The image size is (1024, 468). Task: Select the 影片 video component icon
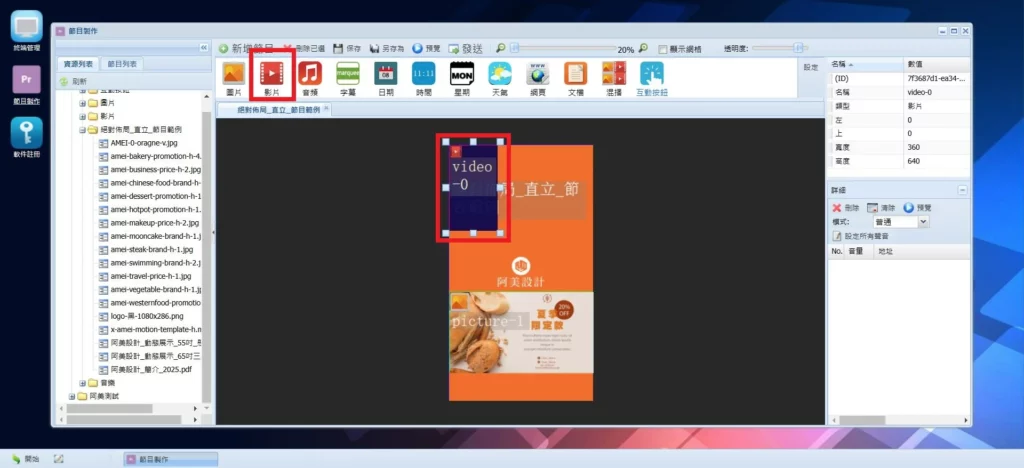(x=272, y=74)
